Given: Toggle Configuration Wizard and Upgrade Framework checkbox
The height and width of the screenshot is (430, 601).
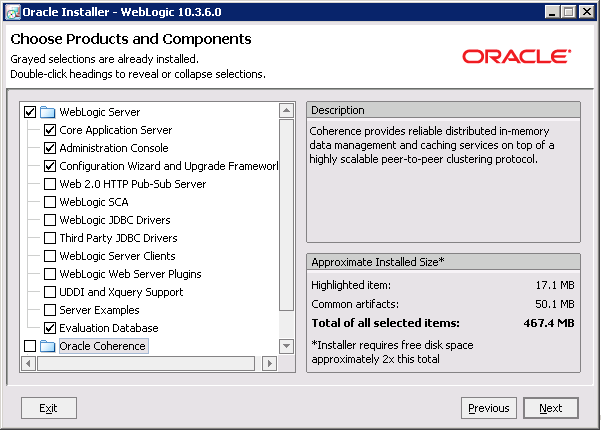Looking at the screenshot, I should (x=50, y=166).
